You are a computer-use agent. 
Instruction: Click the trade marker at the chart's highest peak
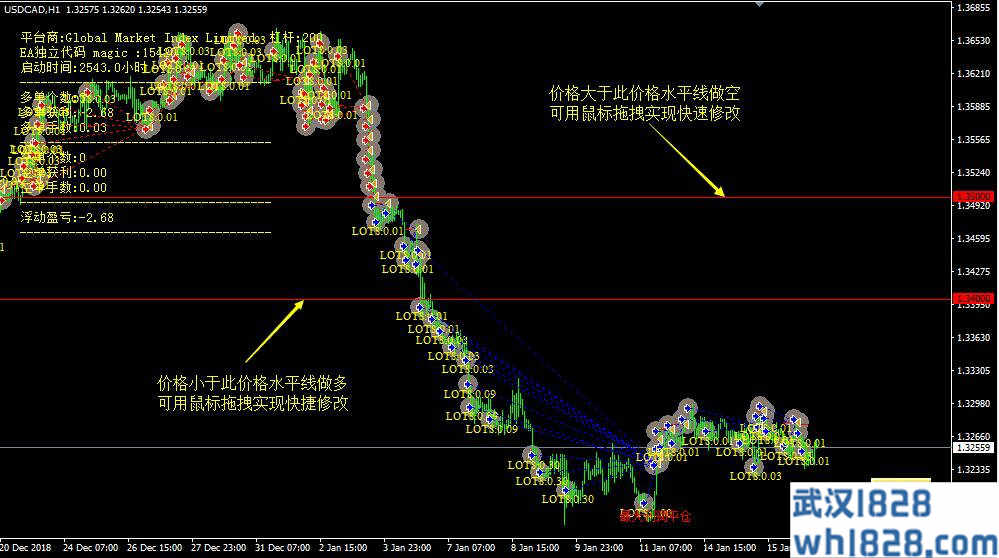click(x=236, y=34)
